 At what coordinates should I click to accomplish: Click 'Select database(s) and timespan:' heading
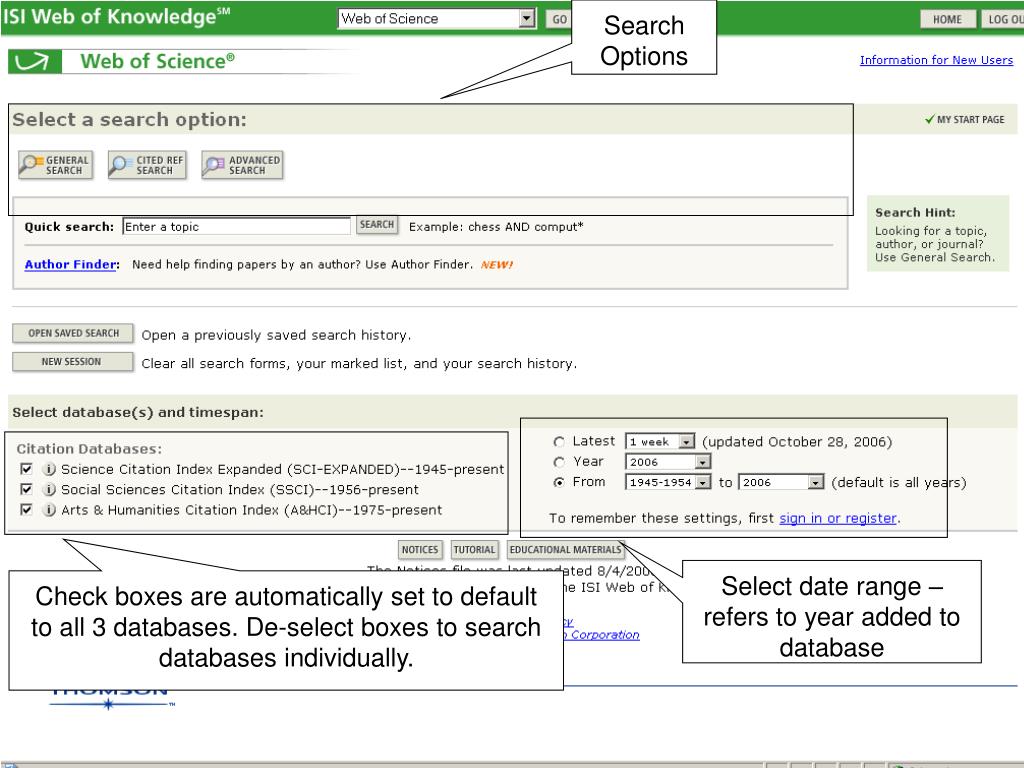tap(138, 412)
